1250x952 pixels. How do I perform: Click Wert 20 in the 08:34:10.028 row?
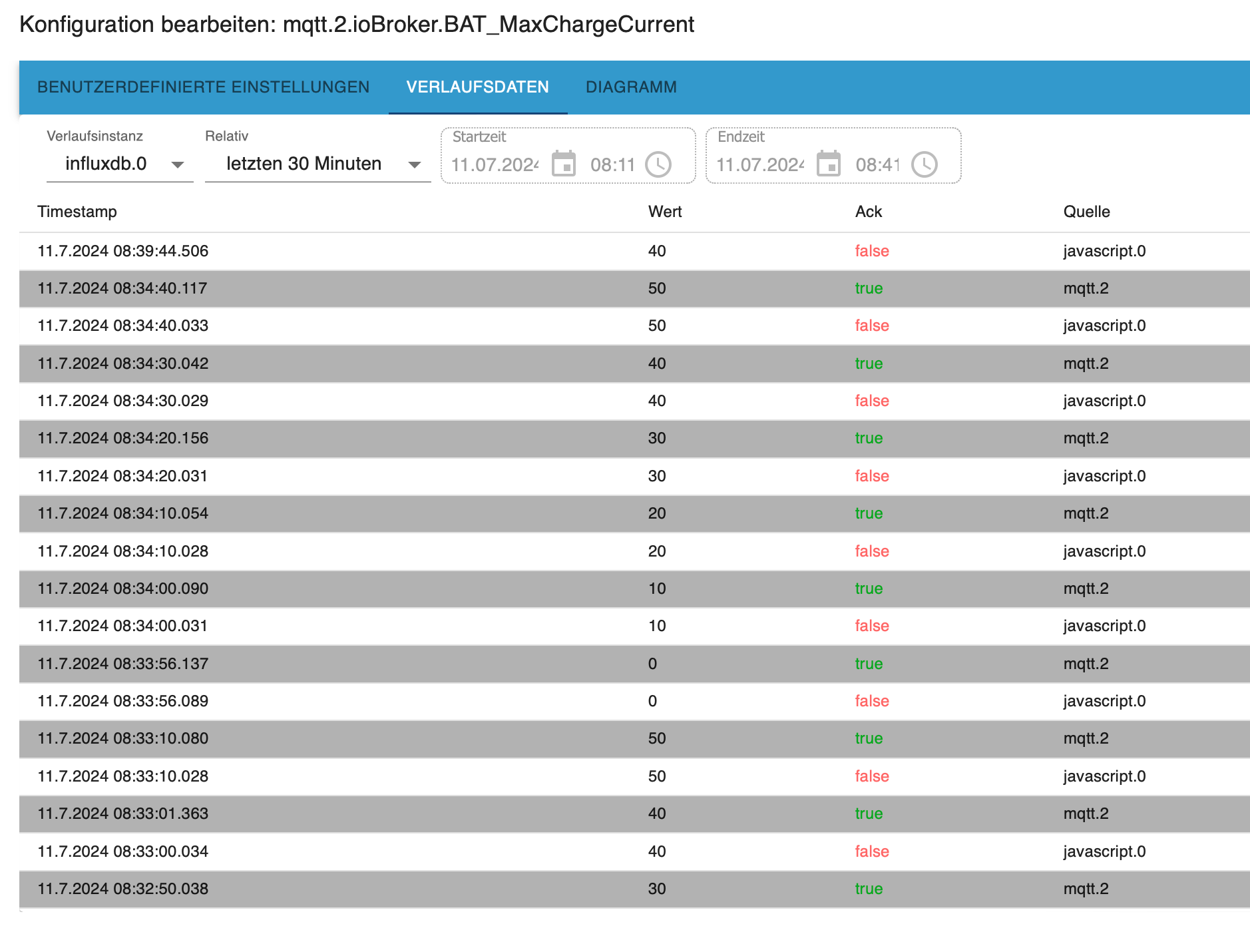[657, 551]
